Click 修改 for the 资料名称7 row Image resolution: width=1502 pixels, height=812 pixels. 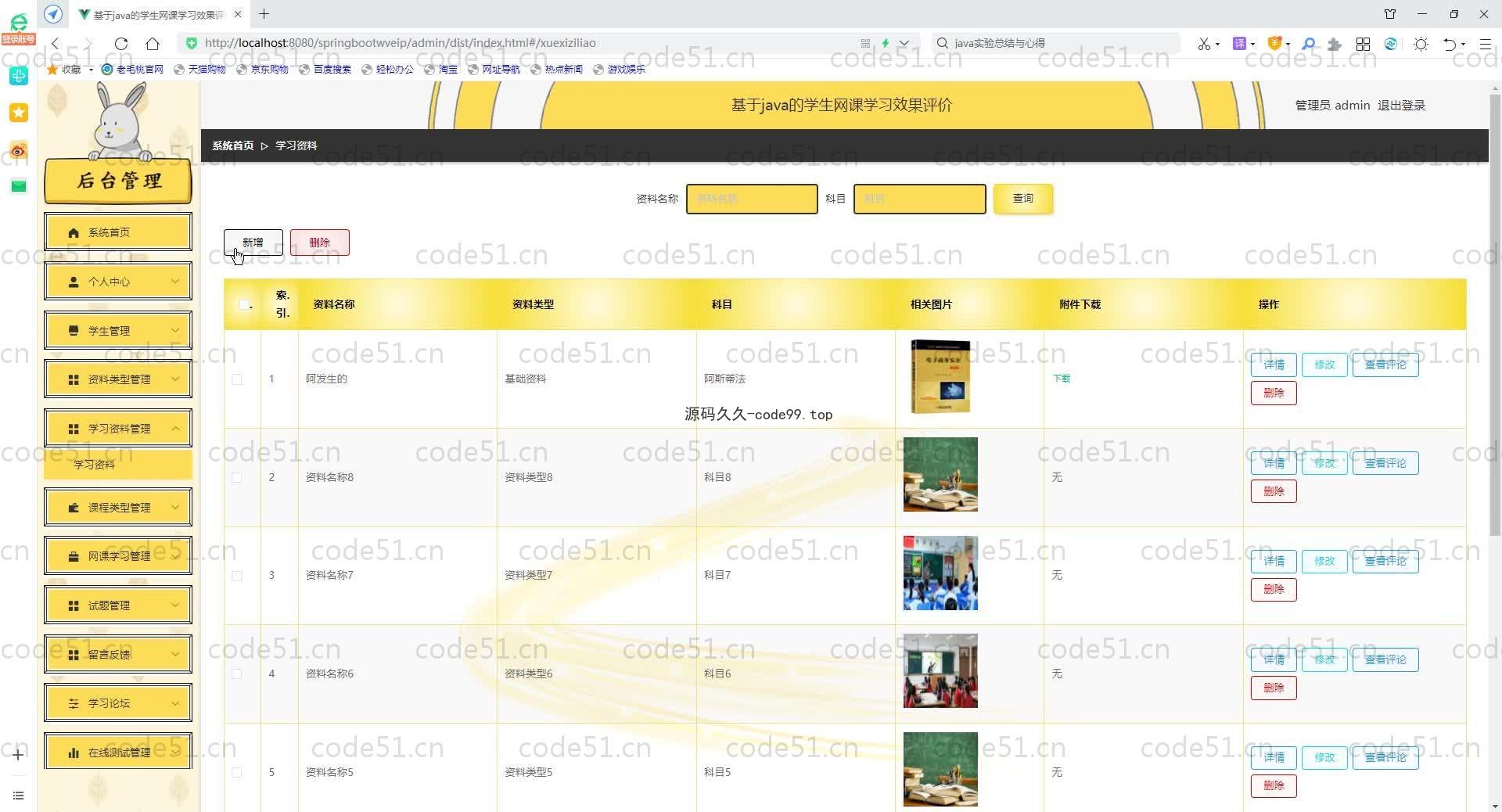pyautogui.click(x=1324, y=561)
